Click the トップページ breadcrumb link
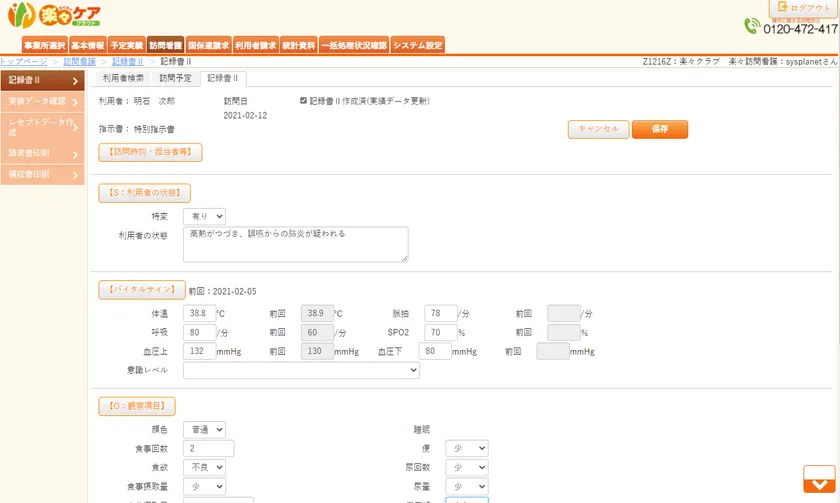Viewport: 840px width, 503px height. pos(24,62)
